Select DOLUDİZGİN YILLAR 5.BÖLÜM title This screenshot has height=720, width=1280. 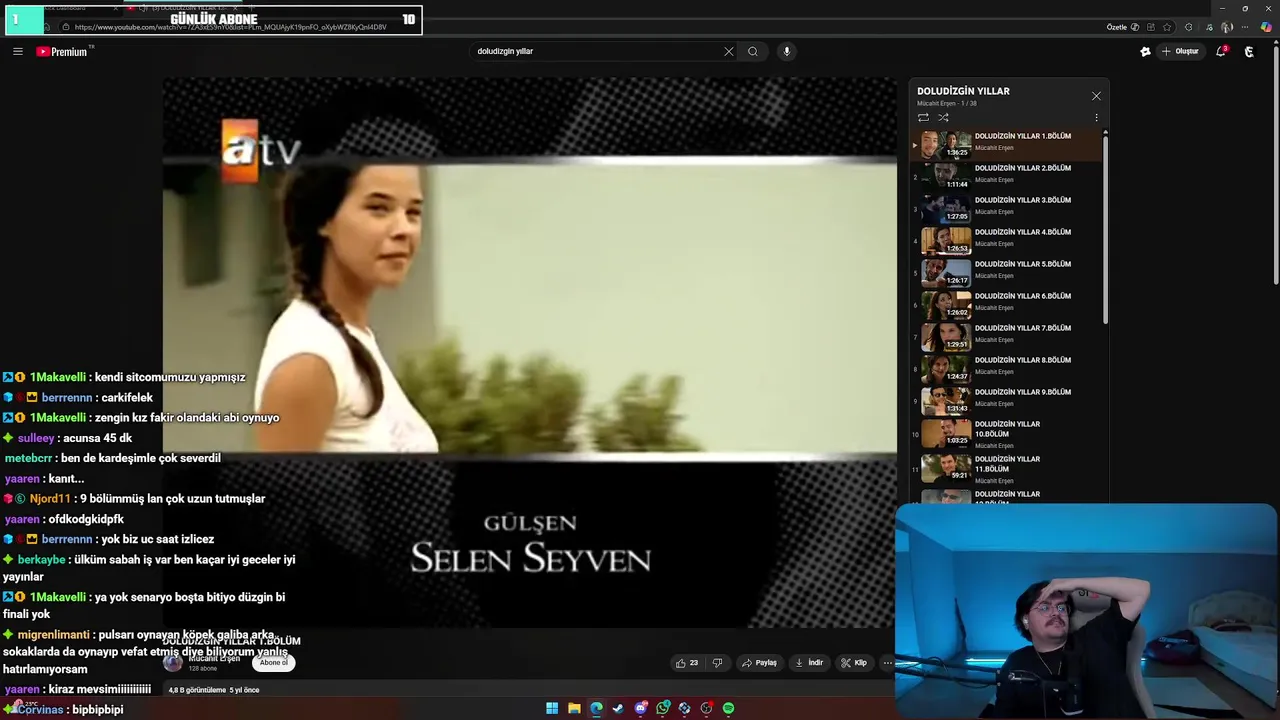click(1022, 264)
